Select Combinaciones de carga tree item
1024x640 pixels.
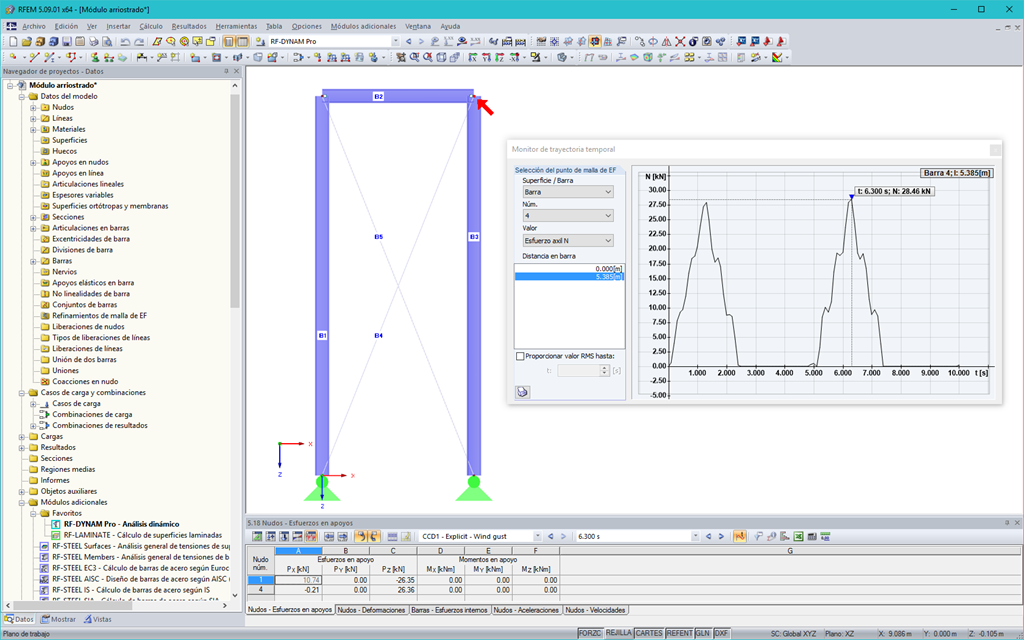[x=92, y=415]
